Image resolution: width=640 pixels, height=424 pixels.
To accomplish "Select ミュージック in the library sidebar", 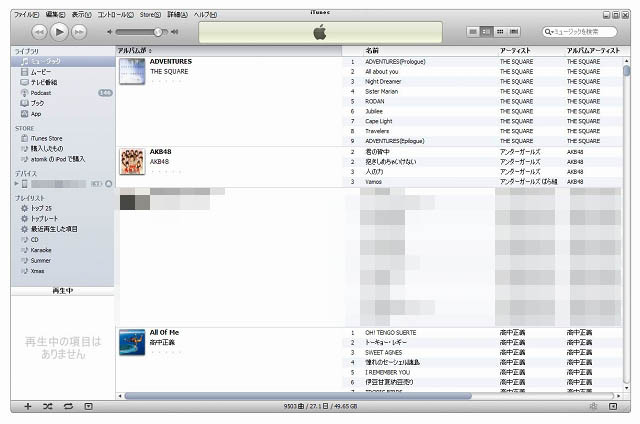I will click(x=63, y=61).
